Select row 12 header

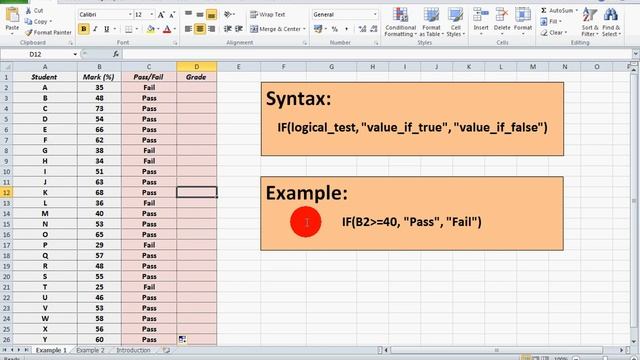point(6,192)
